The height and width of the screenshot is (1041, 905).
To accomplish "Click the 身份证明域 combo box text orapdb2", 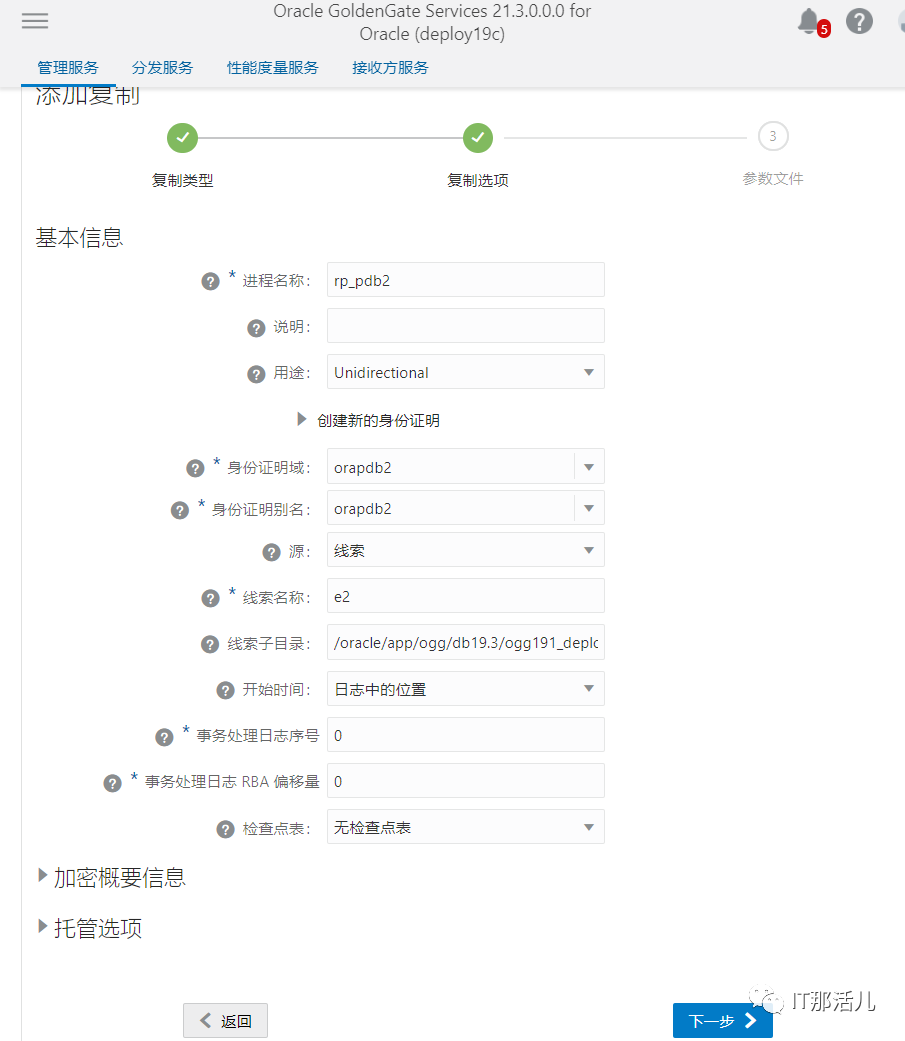I will coord(363,467).
